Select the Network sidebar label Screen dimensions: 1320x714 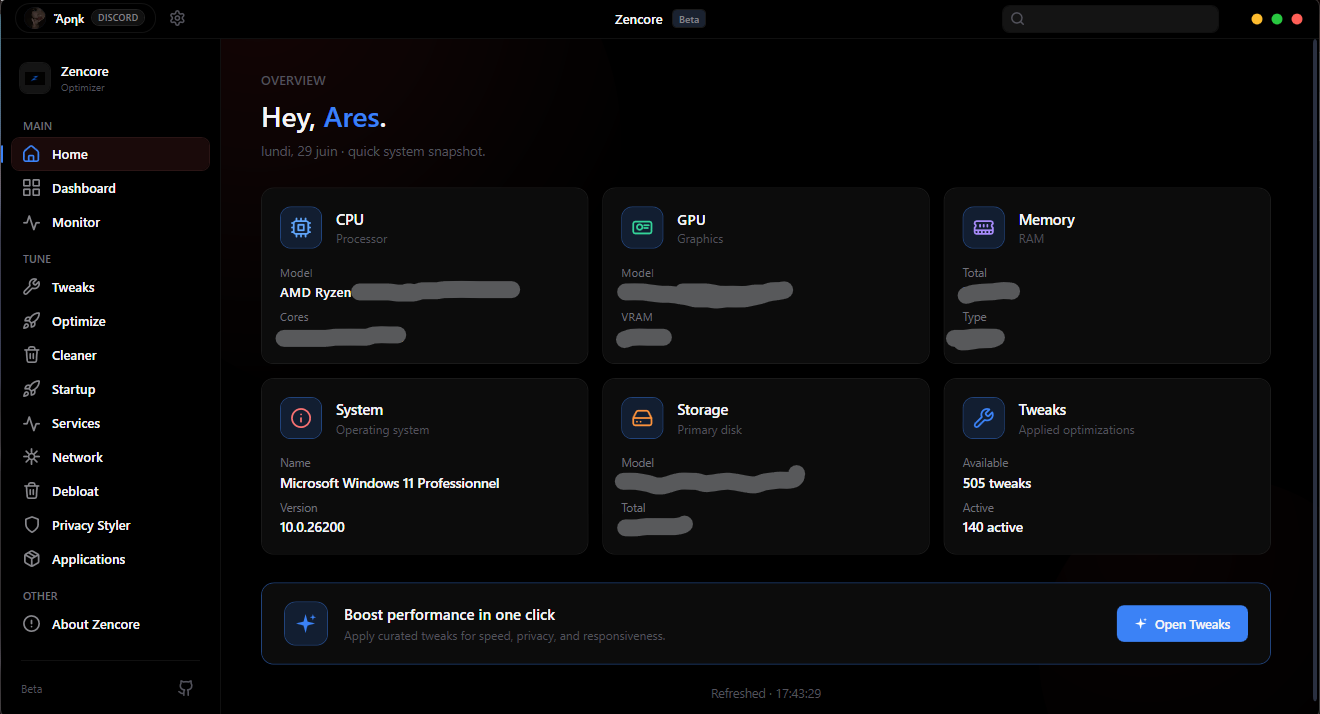(78, 457)
